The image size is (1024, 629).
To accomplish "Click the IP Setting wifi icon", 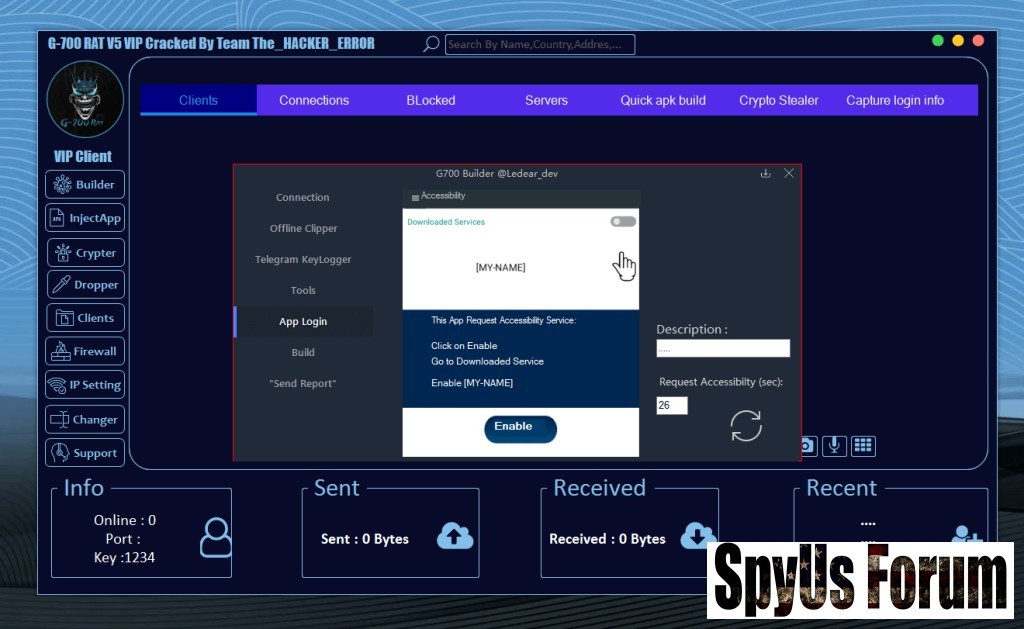I will click(x=57, y=385).
